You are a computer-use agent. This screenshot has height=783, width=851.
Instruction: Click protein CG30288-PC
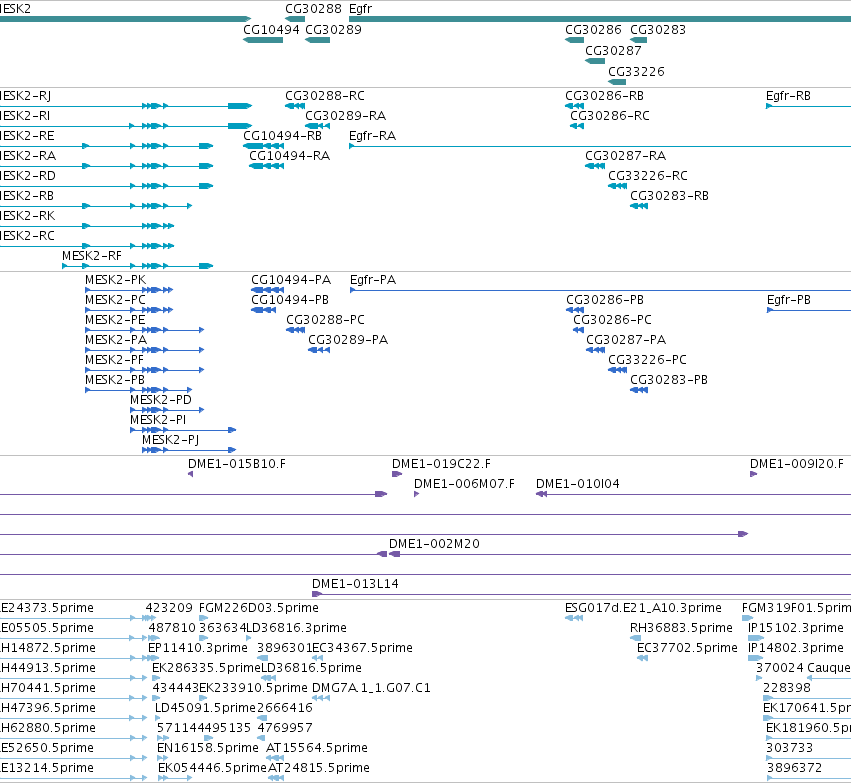(x=325, y=320)
